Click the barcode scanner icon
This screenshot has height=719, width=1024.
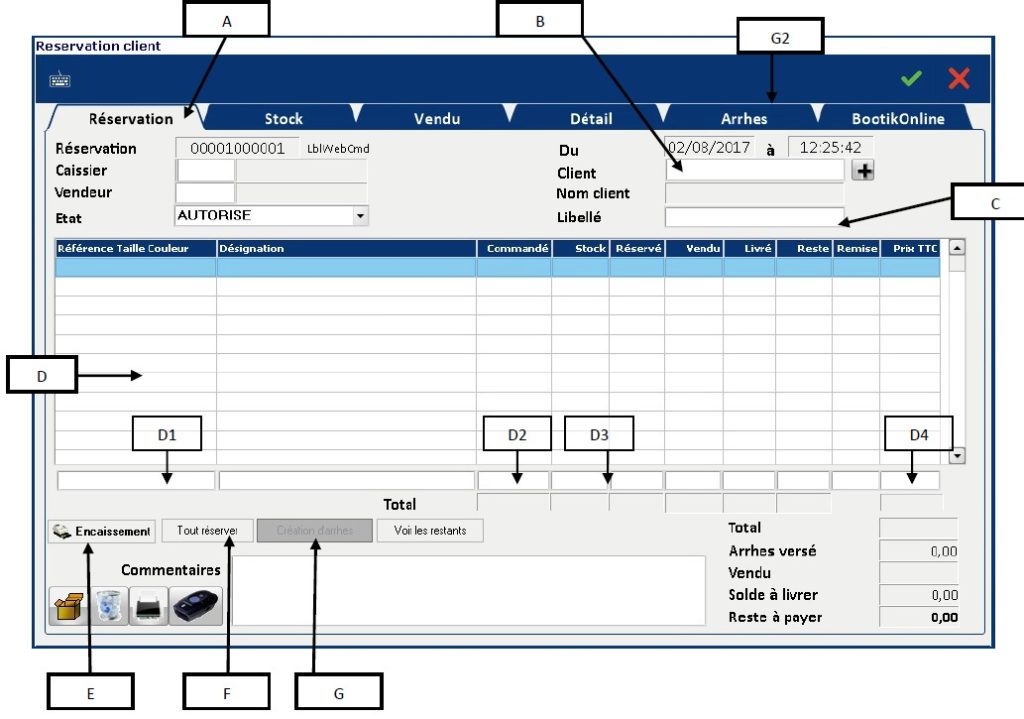pyautogui.click(x=195, y=606)
